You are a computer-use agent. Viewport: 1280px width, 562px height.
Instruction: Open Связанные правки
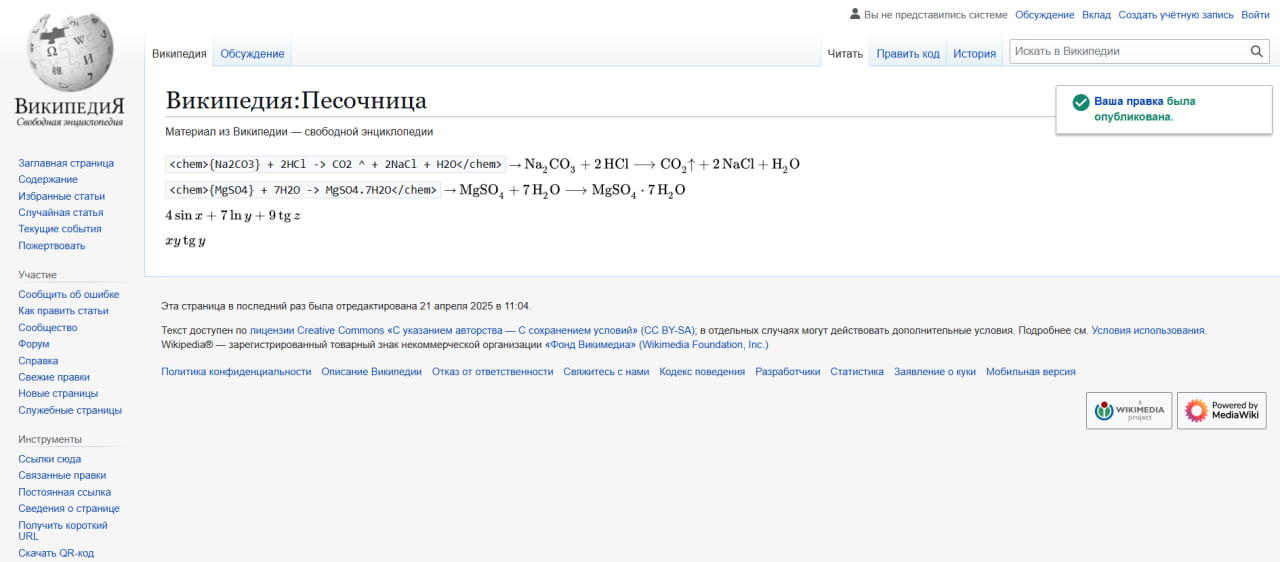[x=62, y=475]
